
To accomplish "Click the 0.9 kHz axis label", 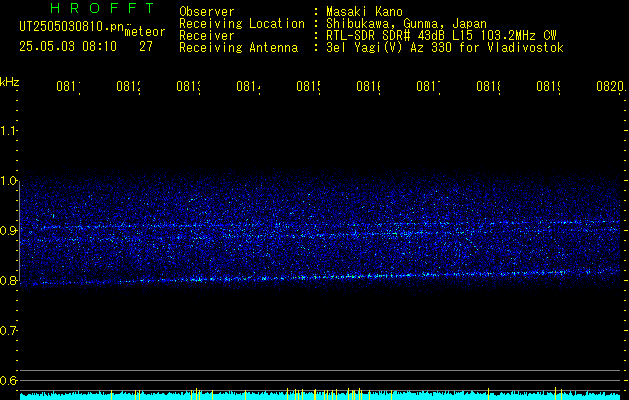I will pyautogui.click(x=8, y=230).
